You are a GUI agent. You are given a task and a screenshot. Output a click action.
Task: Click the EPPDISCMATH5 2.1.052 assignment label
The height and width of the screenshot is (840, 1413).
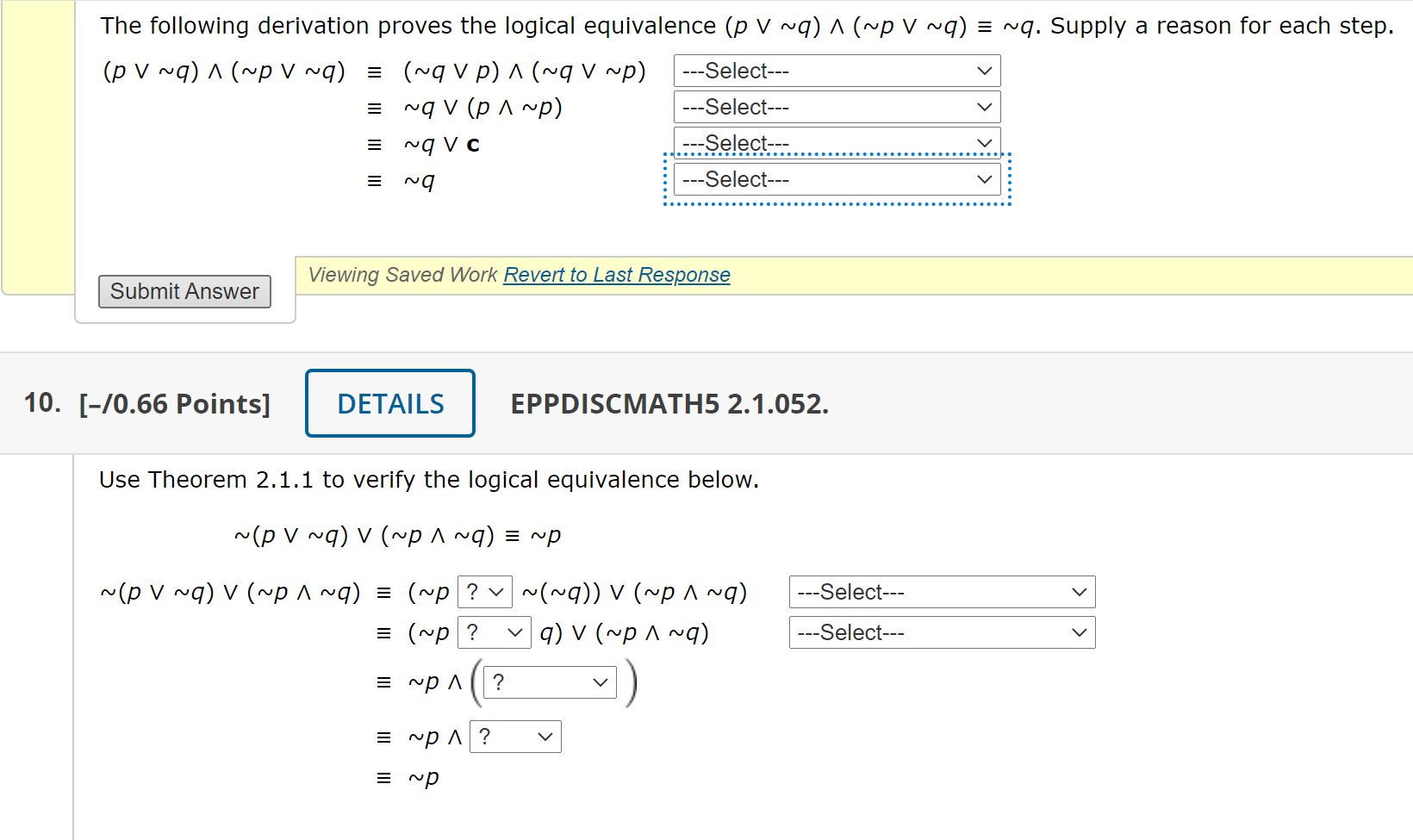tap(669, 402)
